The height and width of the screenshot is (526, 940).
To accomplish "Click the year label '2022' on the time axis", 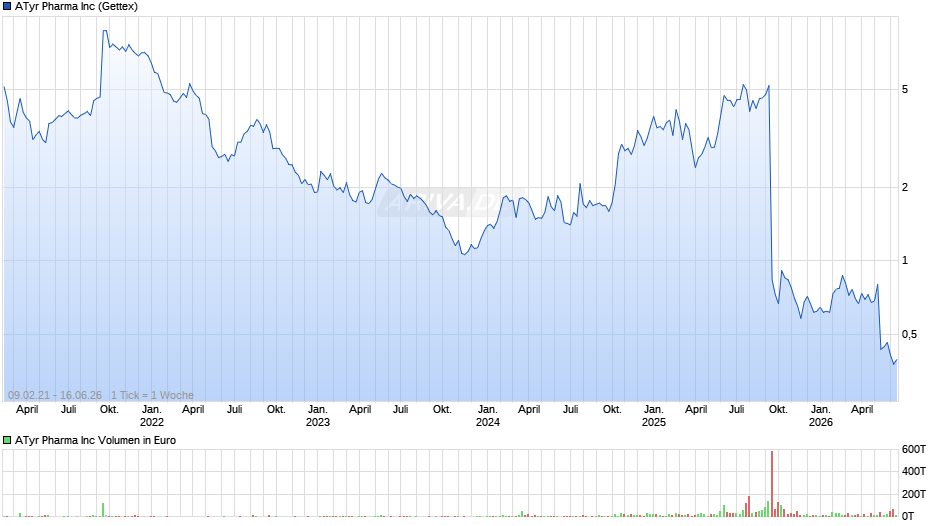I will 152,422.
